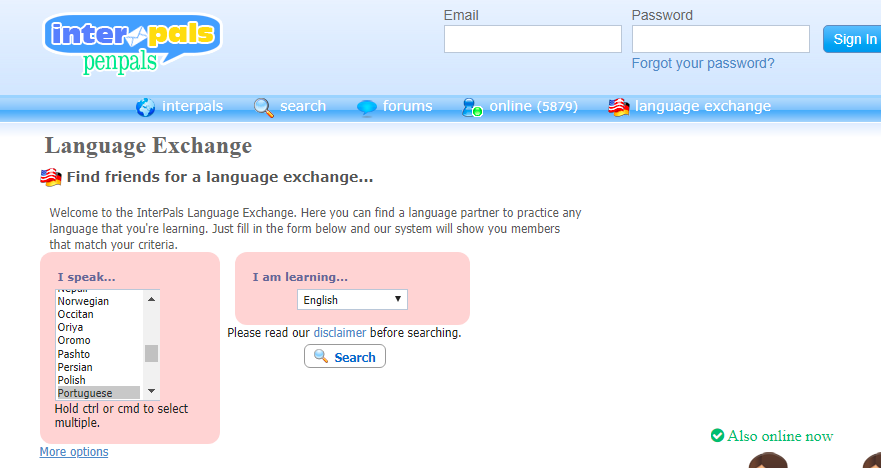Click the speech bubble forums icon
The height and width of the screenshot is (468, 881).
367,107
